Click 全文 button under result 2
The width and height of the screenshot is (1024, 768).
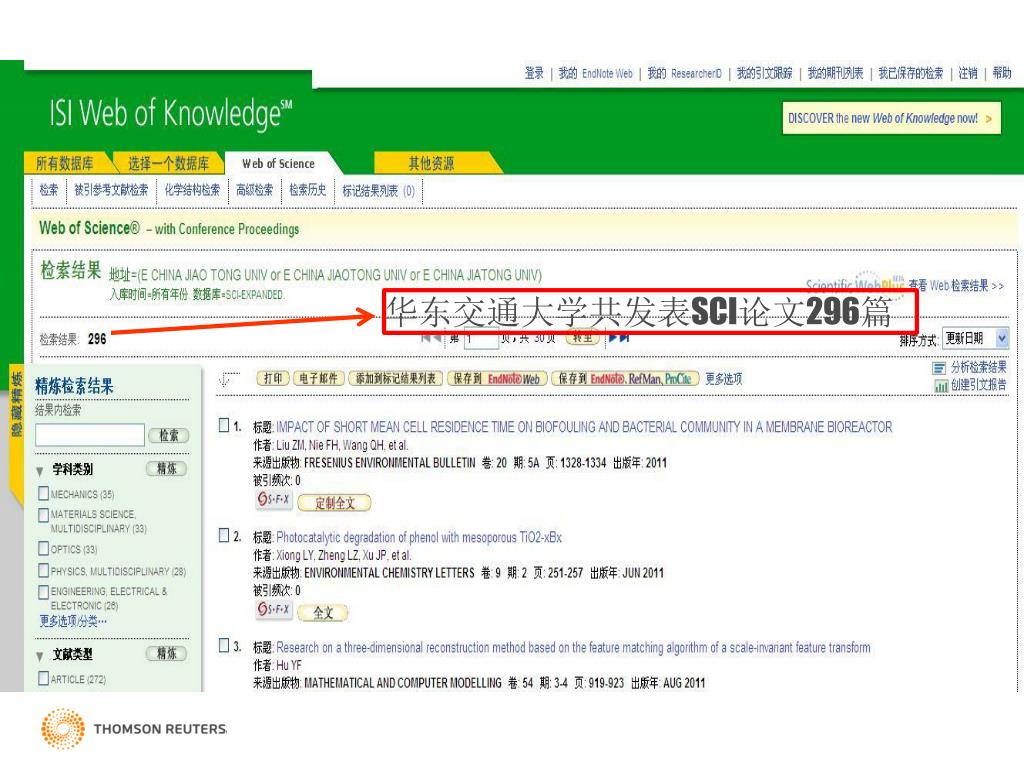point(323,613)
